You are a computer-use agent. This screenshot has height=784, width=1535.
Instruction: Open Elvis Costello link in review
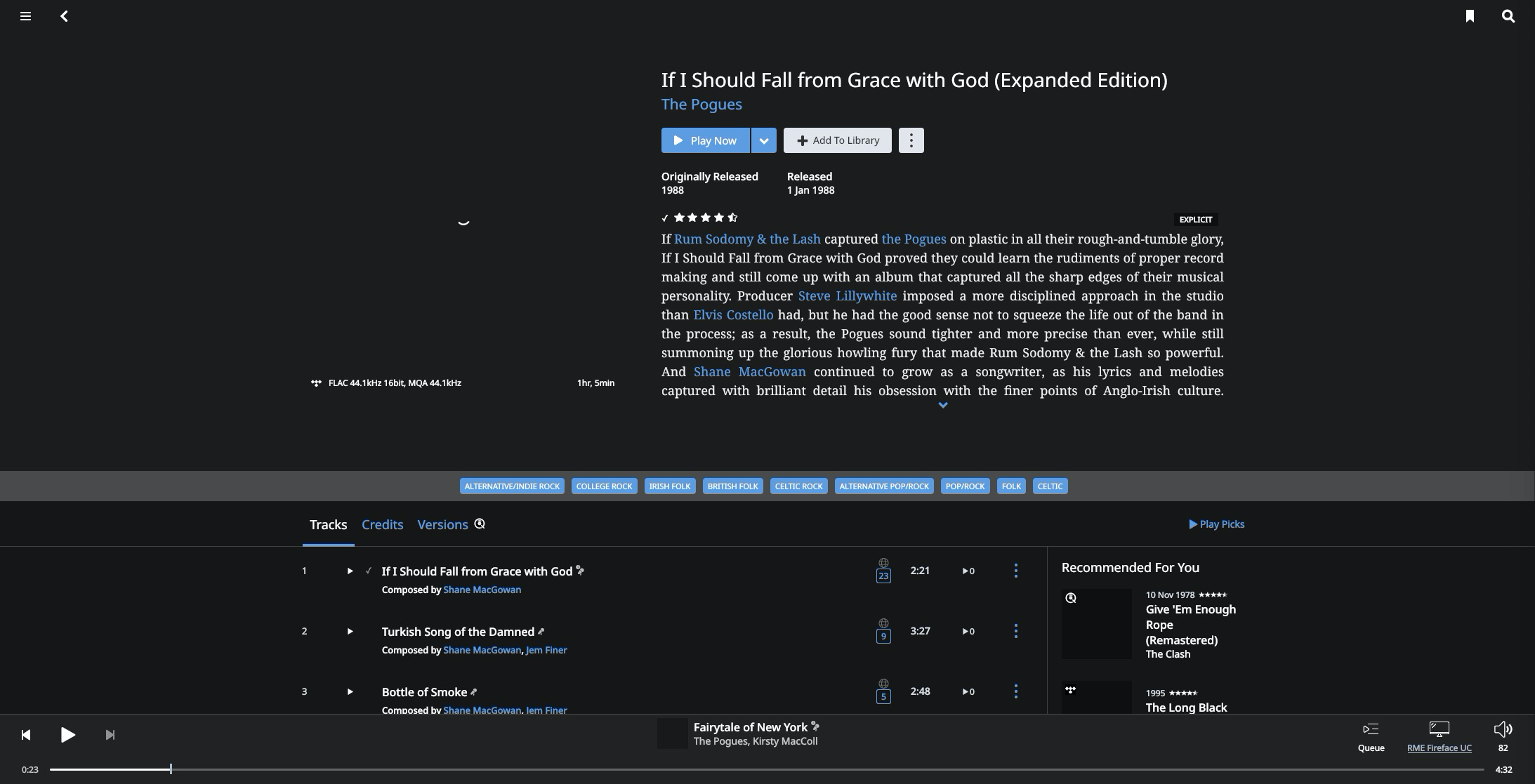733,315
